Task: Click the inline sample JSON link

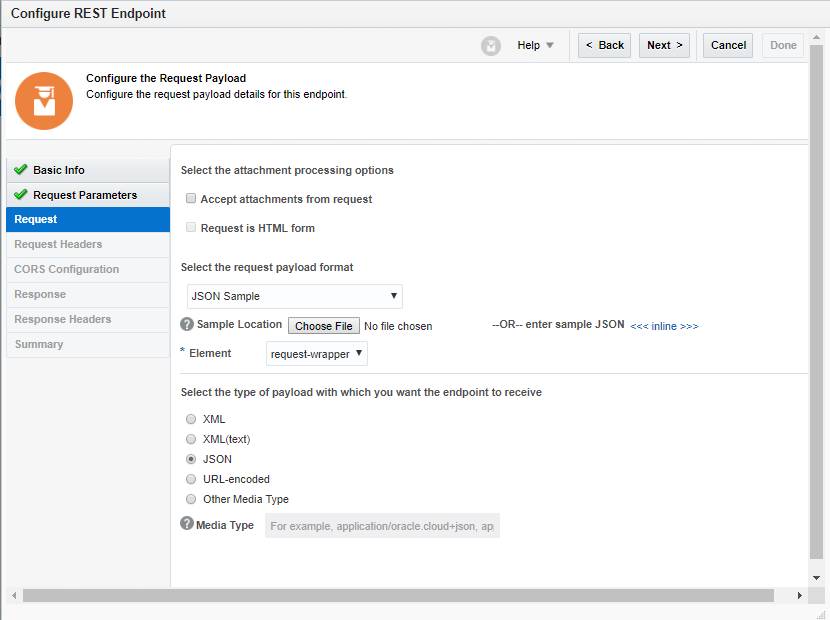Action: (x=664, y=326)
